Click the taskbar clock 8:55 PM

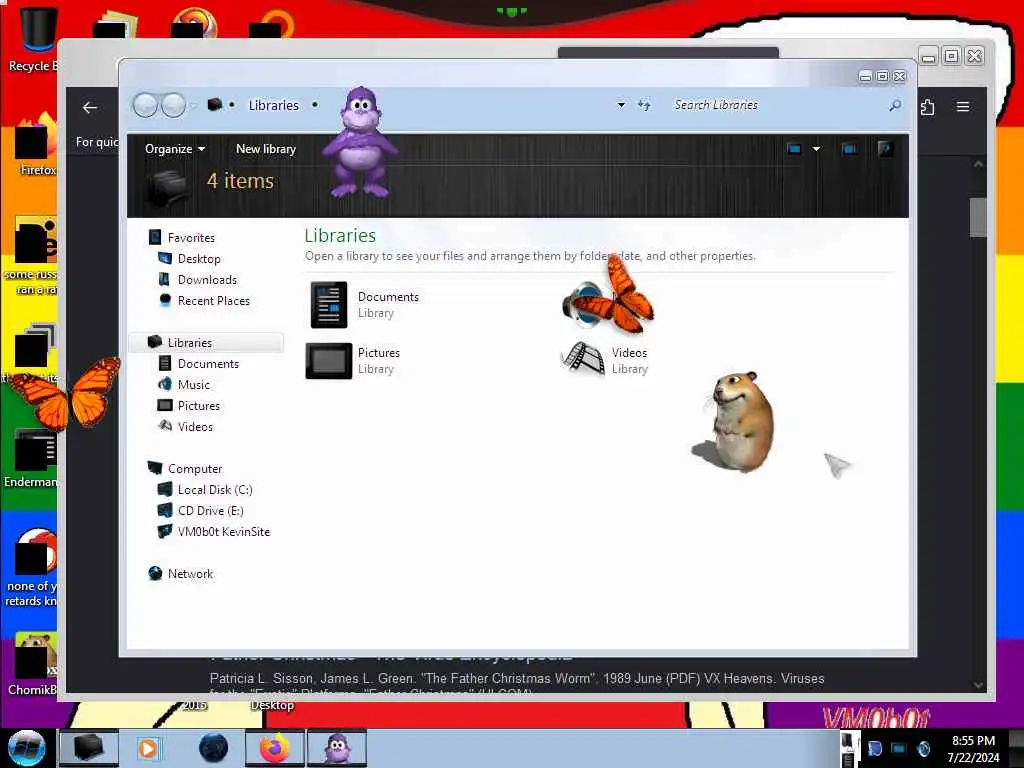tap(973, 741)
